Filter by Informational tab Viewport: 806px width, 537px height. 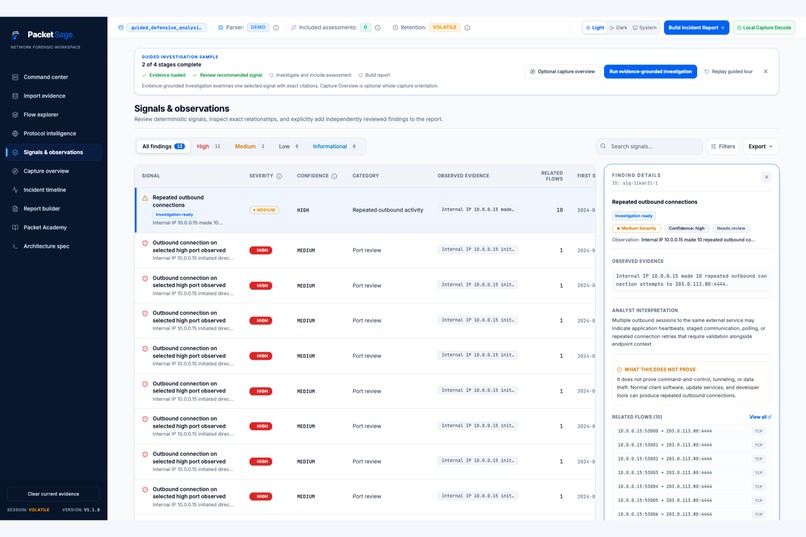[335, 146]
